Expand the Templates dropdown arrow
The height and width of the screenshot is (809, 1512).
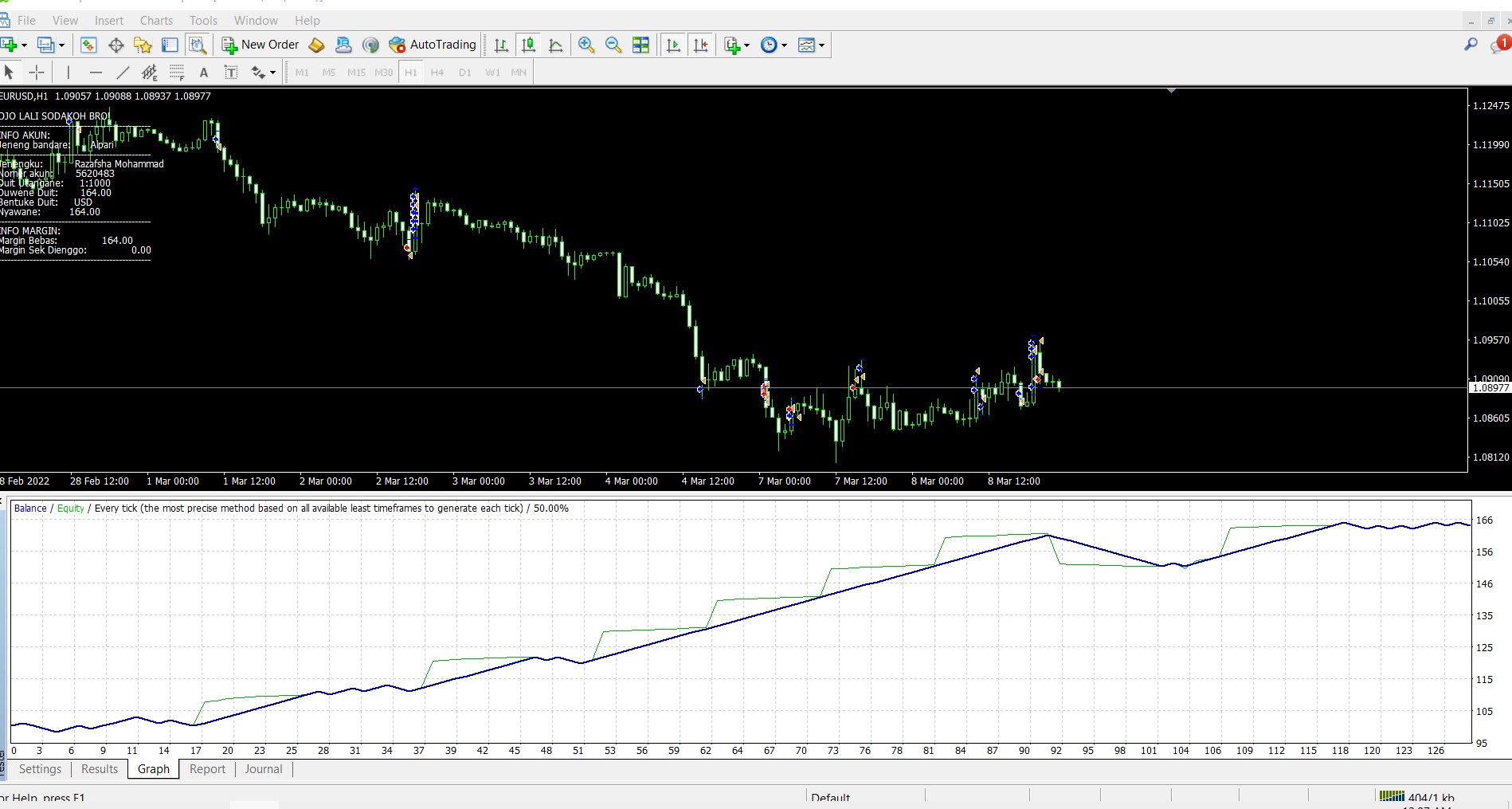pos(821,45)
